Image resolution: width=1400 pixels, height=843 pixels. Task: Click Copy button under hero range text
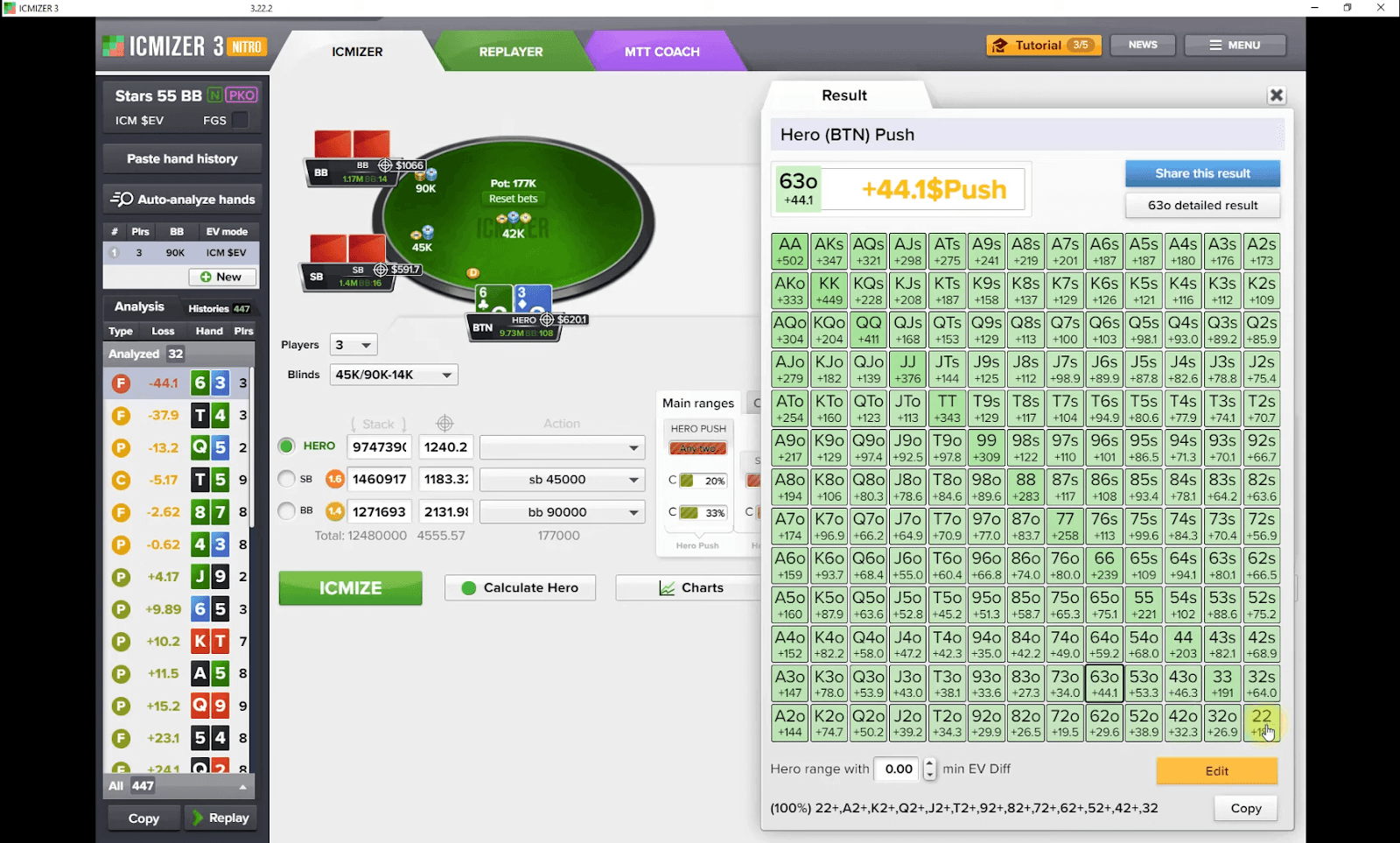1245,808
